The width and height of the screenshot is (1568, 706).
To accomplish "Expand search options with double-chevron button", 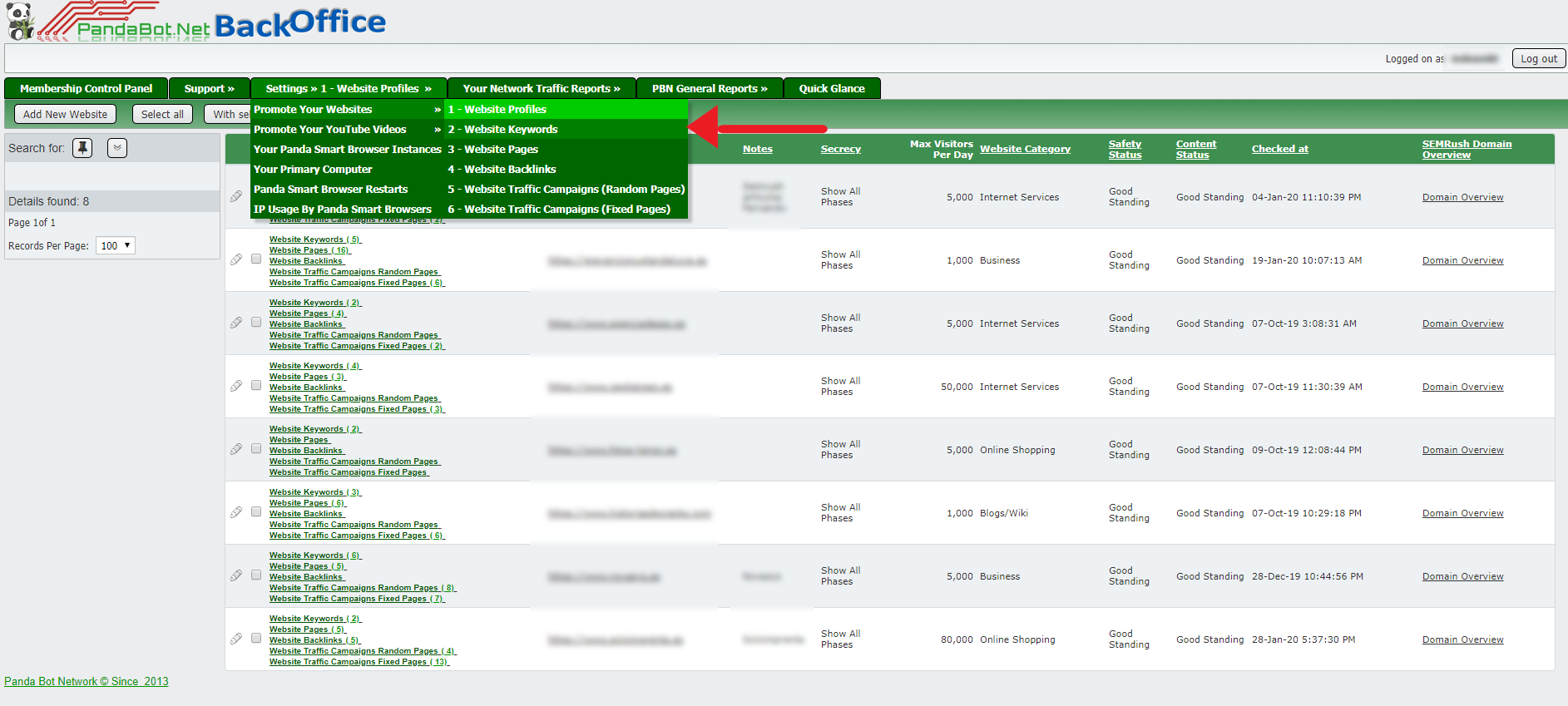I will click(x=117, y=148).
